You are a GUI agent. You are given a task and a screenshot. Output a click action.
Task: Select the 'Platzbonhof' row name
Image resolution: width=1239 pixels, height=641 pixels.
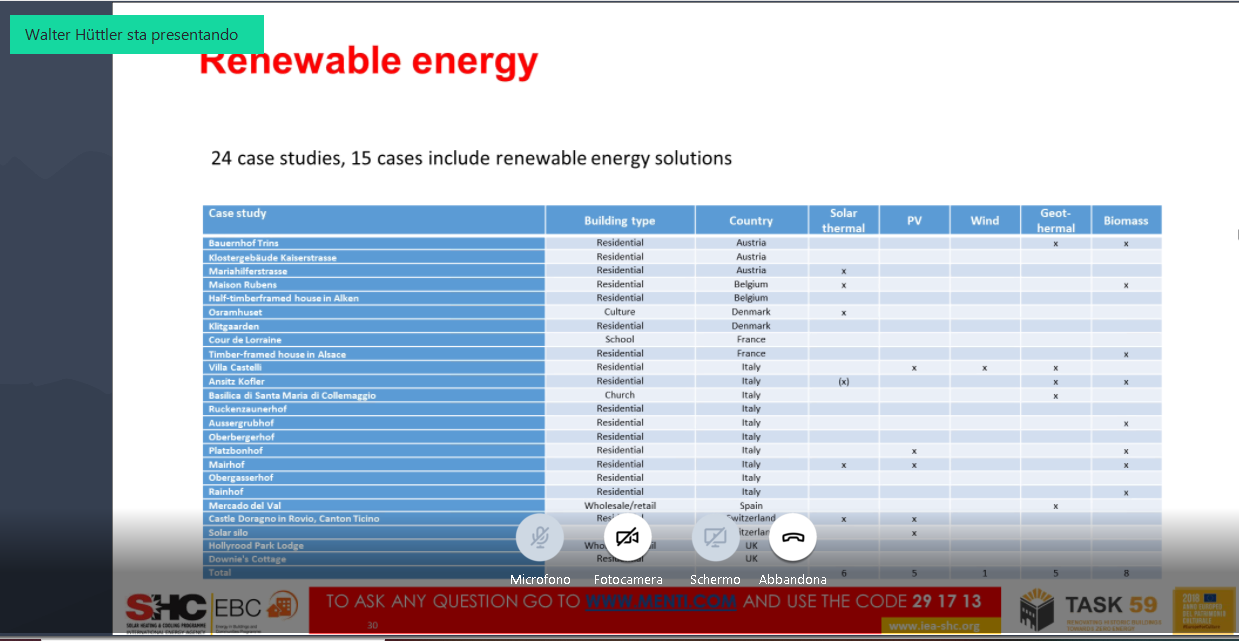click(237, 450)
